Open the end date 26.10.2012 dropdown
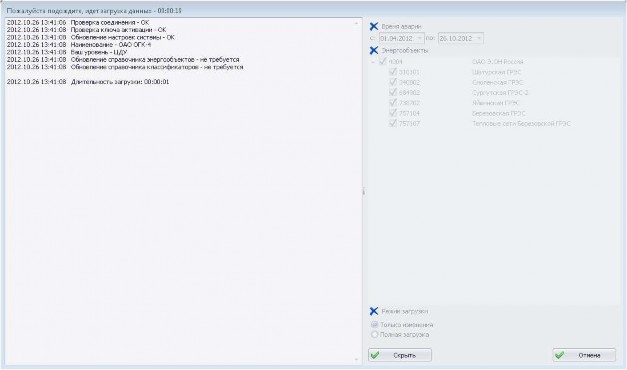The image size is (627, 370). (479, 38)
